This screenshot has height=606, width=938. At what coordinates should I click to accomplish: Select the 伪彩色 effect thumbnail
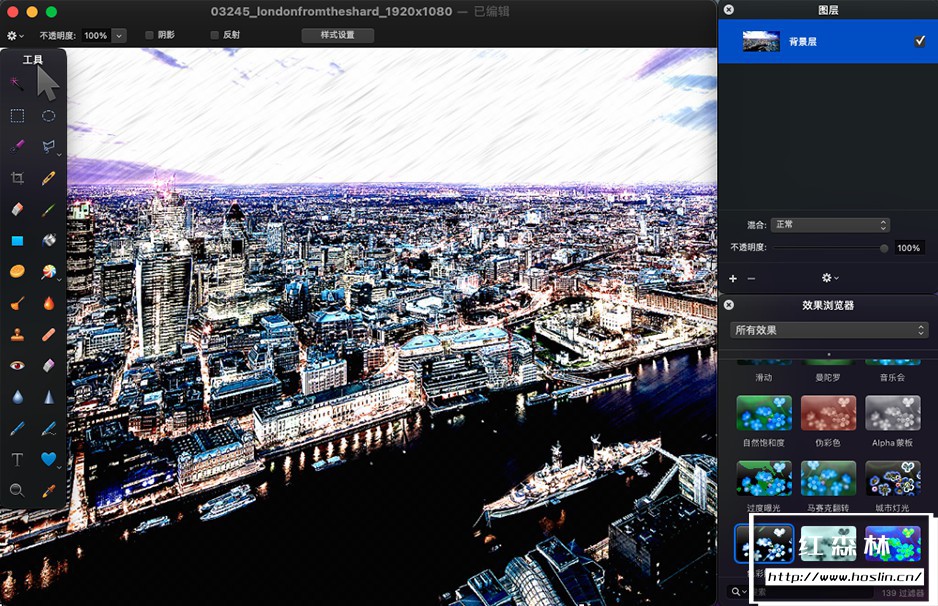828,413
